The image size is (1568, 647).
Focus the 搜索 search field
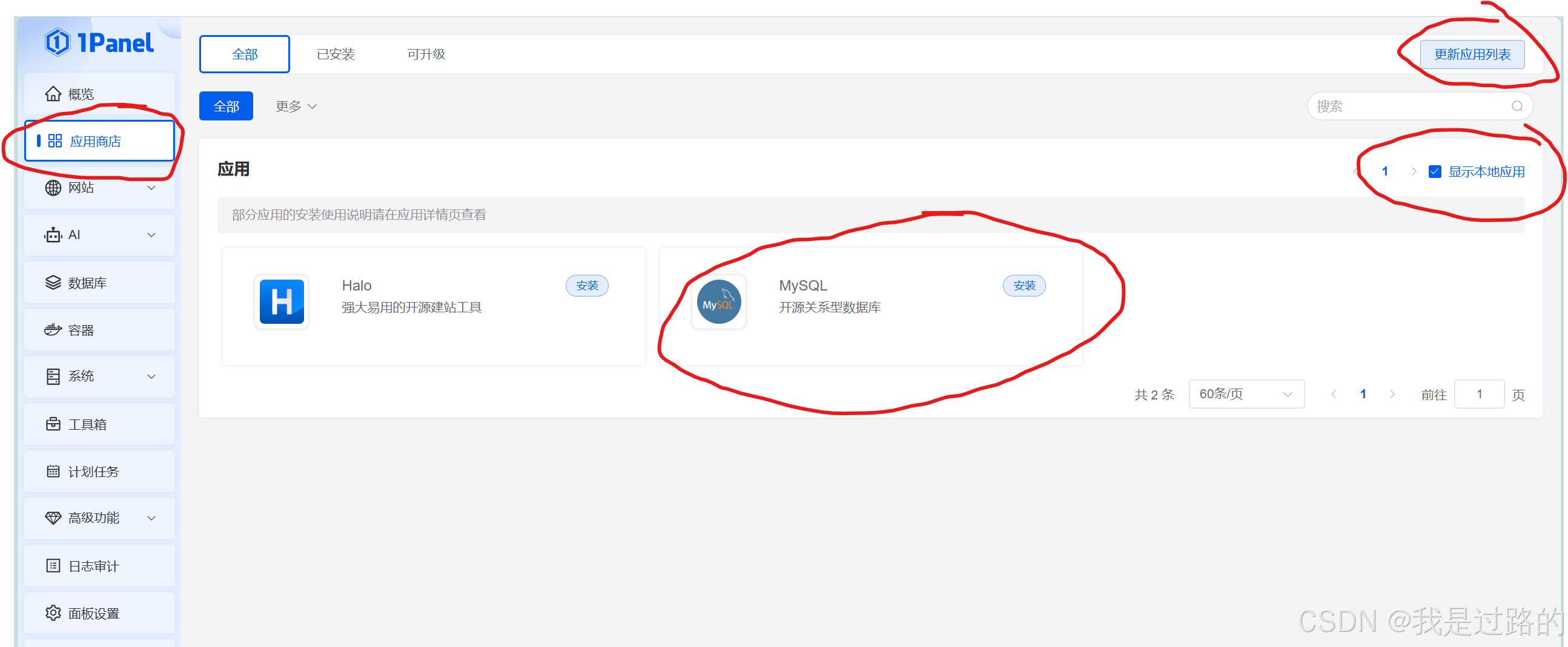[1420, 107]
